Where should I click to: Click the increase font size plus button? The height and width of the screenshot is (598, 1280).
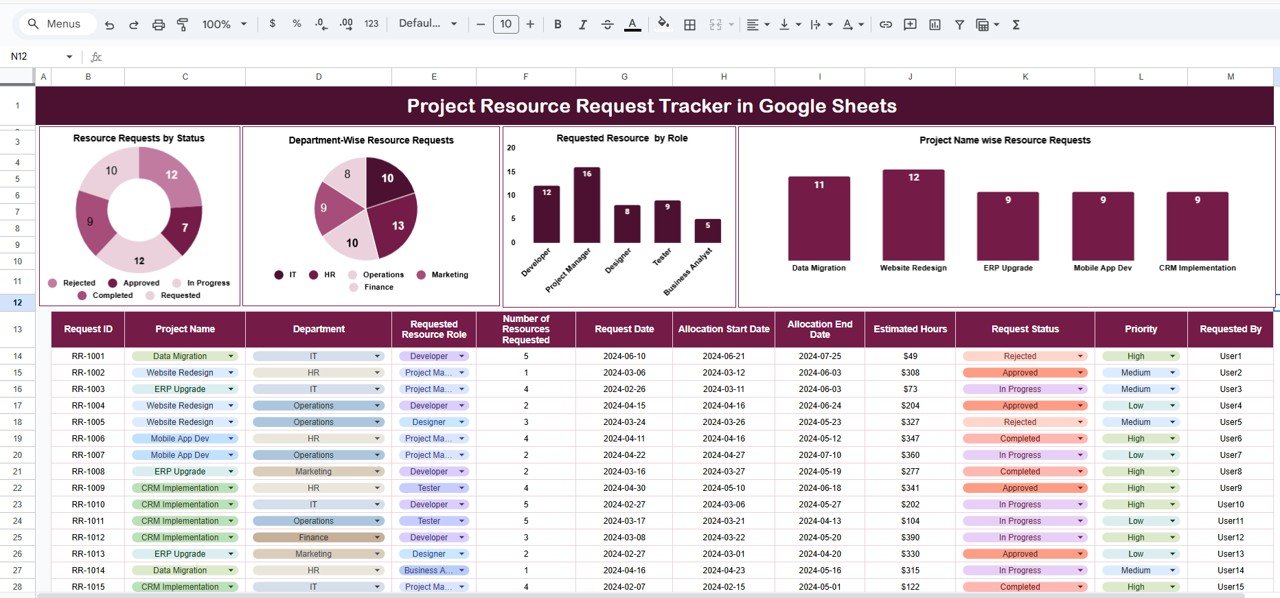coord(530,24)
